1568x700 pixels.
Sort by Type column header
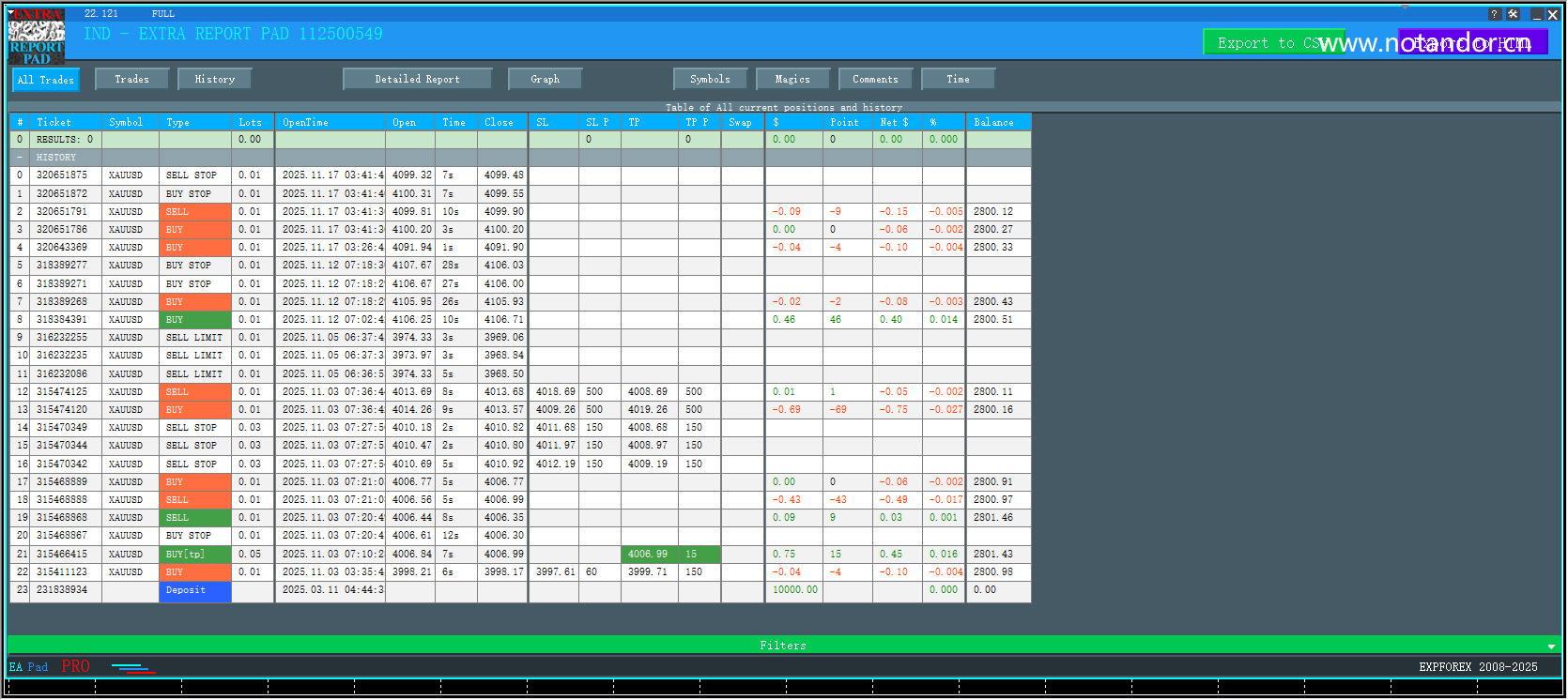click(195, 122)
